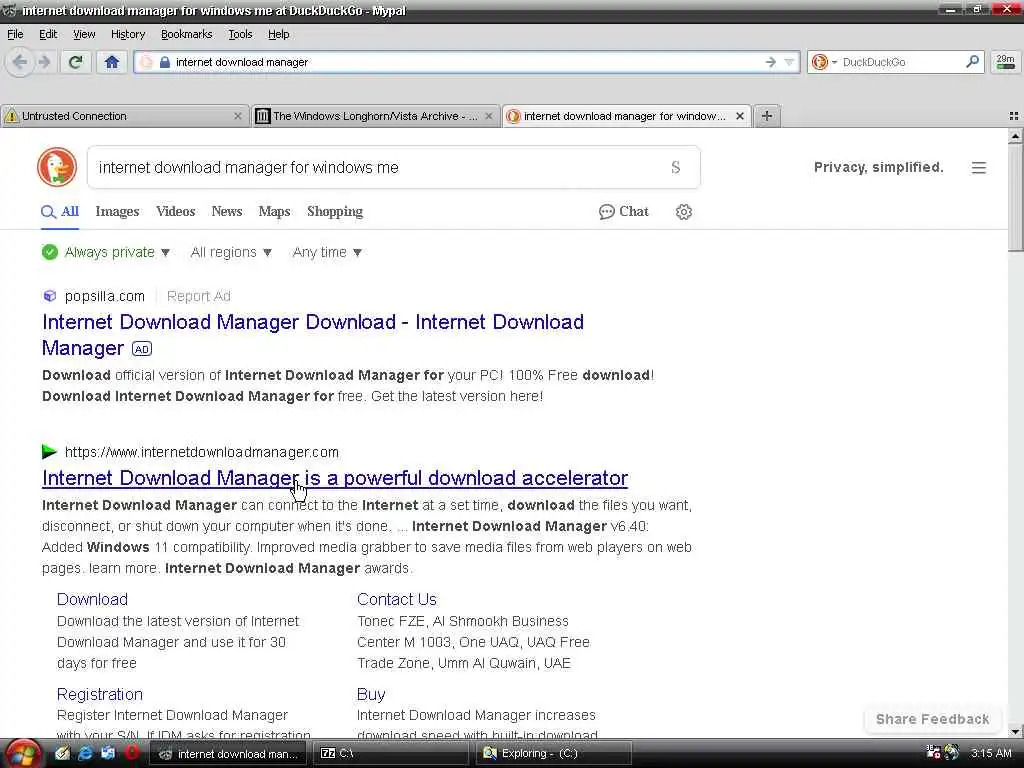Expand the All regions dropdown

point(231,252)
